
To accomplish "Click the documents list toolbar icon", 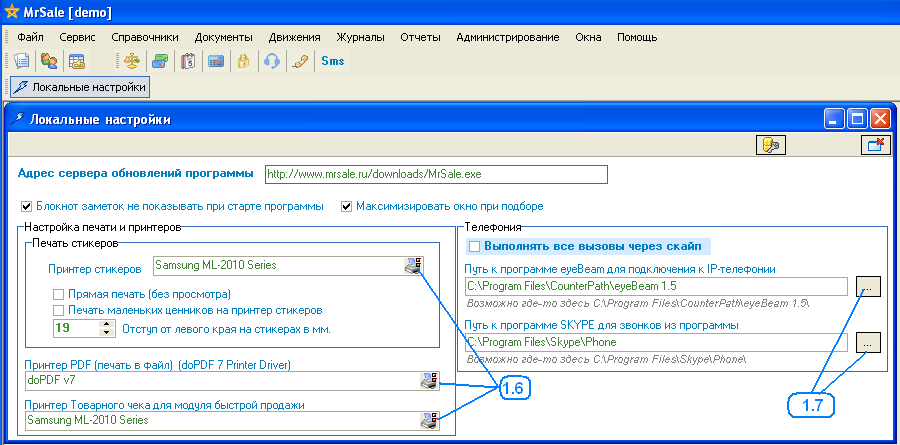I will pyautogui.click(x=22, y=61).
